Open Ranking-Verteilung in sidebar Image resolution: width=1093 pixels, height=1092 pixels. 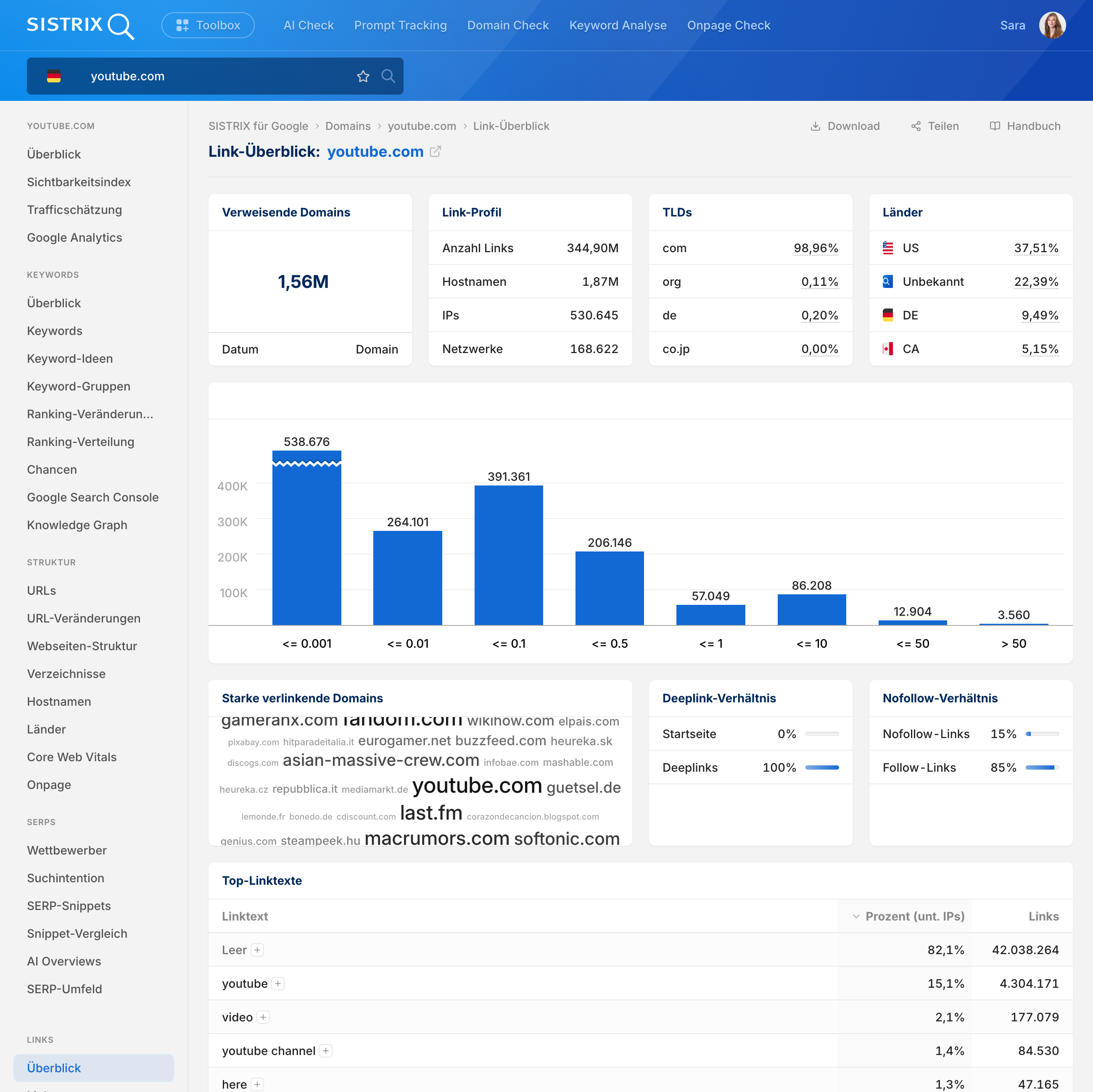[x=80, y=442]
